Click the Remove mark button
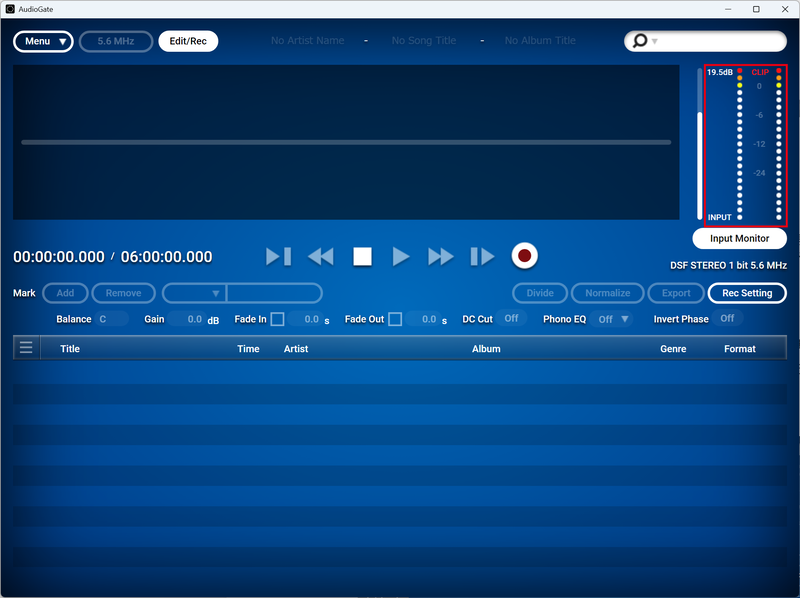The height and width of the screenshot is (598, 800). tap(123, 293)
